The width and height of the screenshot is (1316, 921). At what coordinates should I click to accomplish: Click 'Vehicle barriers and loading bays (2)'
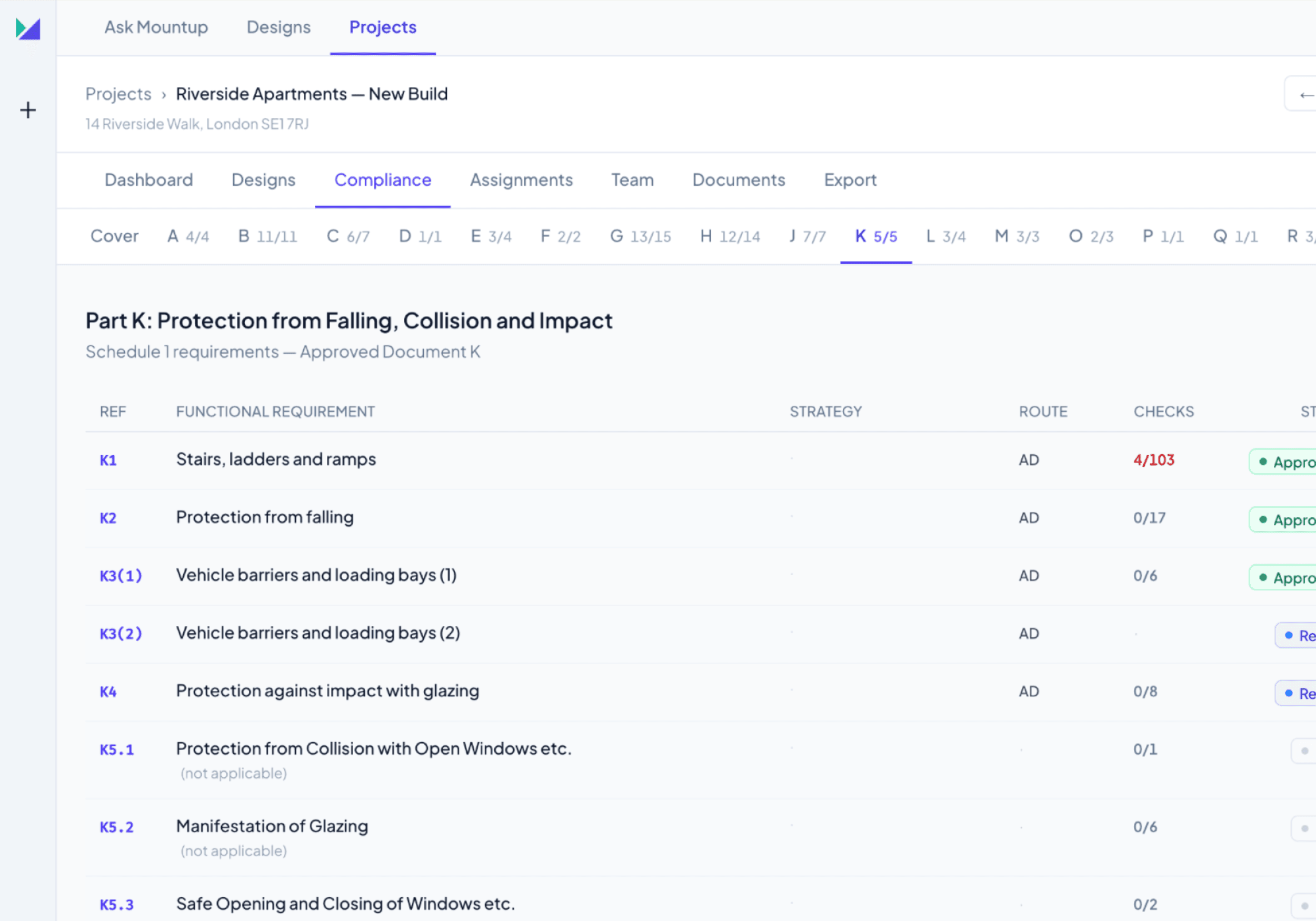pyautogui.click(x=318, y=633)
